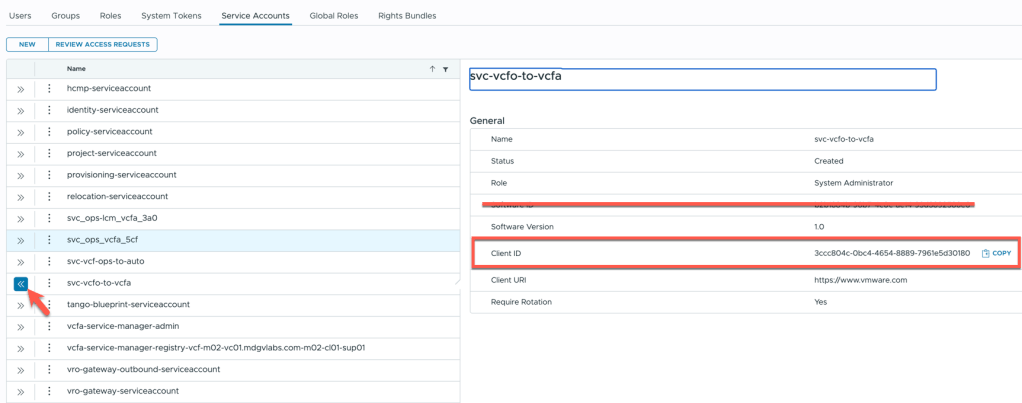Go to the Rights Bundles tab
This screenshot has width=1022, height=403.
tap(407, 16)
